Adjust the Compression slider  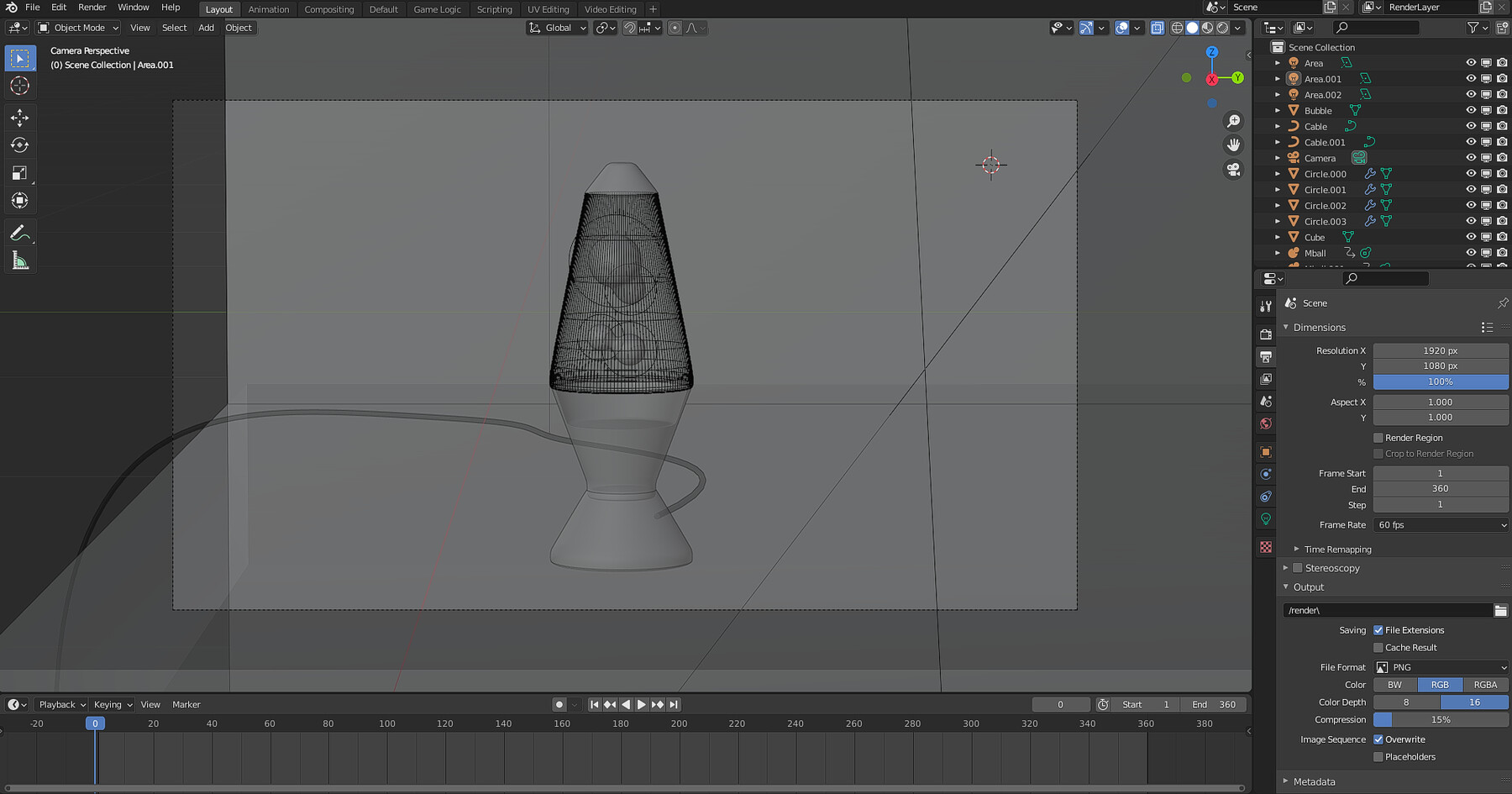coord(1440,720)
